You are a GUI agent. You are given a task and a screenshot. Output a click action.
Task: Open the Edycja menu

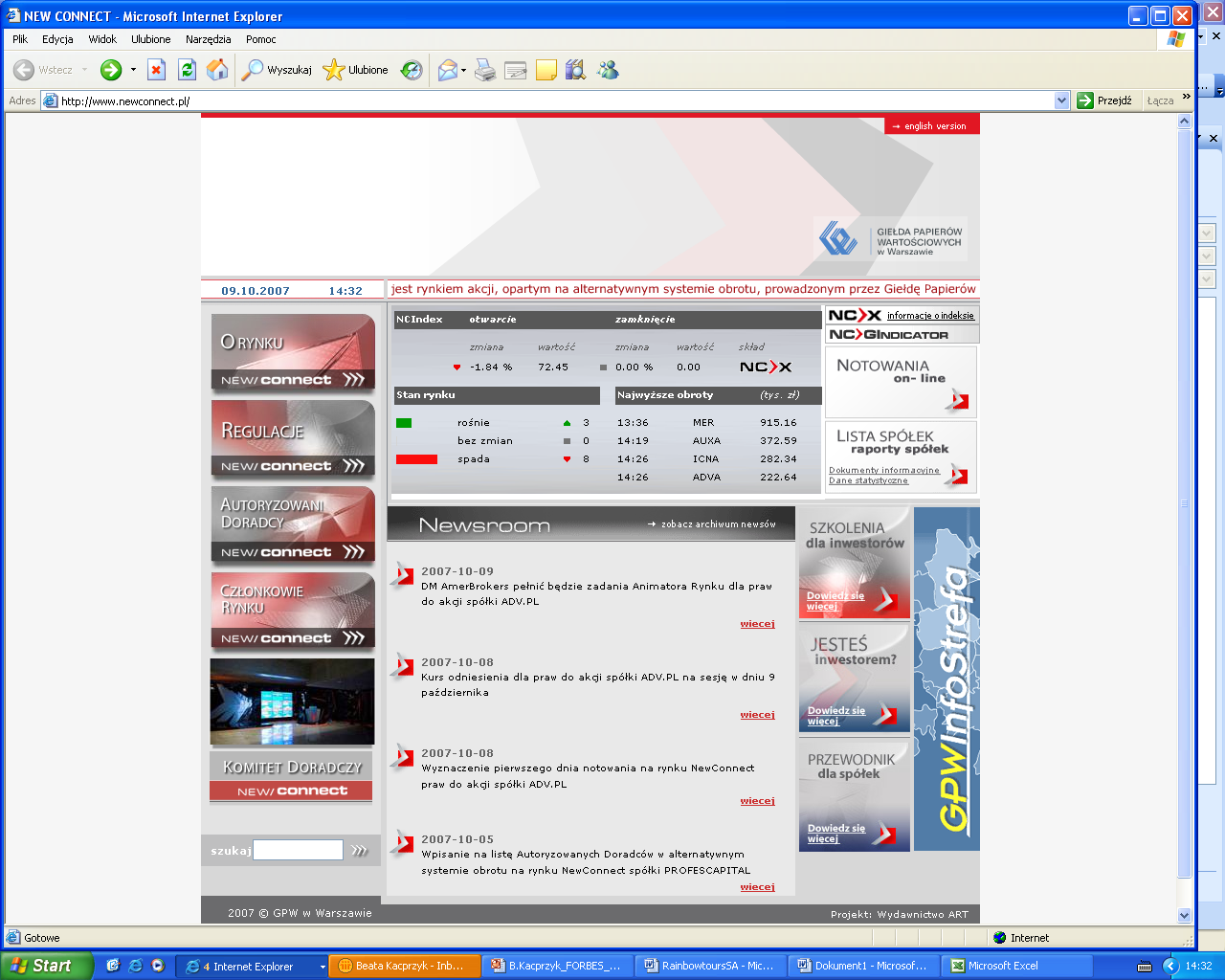coord(57,39)
